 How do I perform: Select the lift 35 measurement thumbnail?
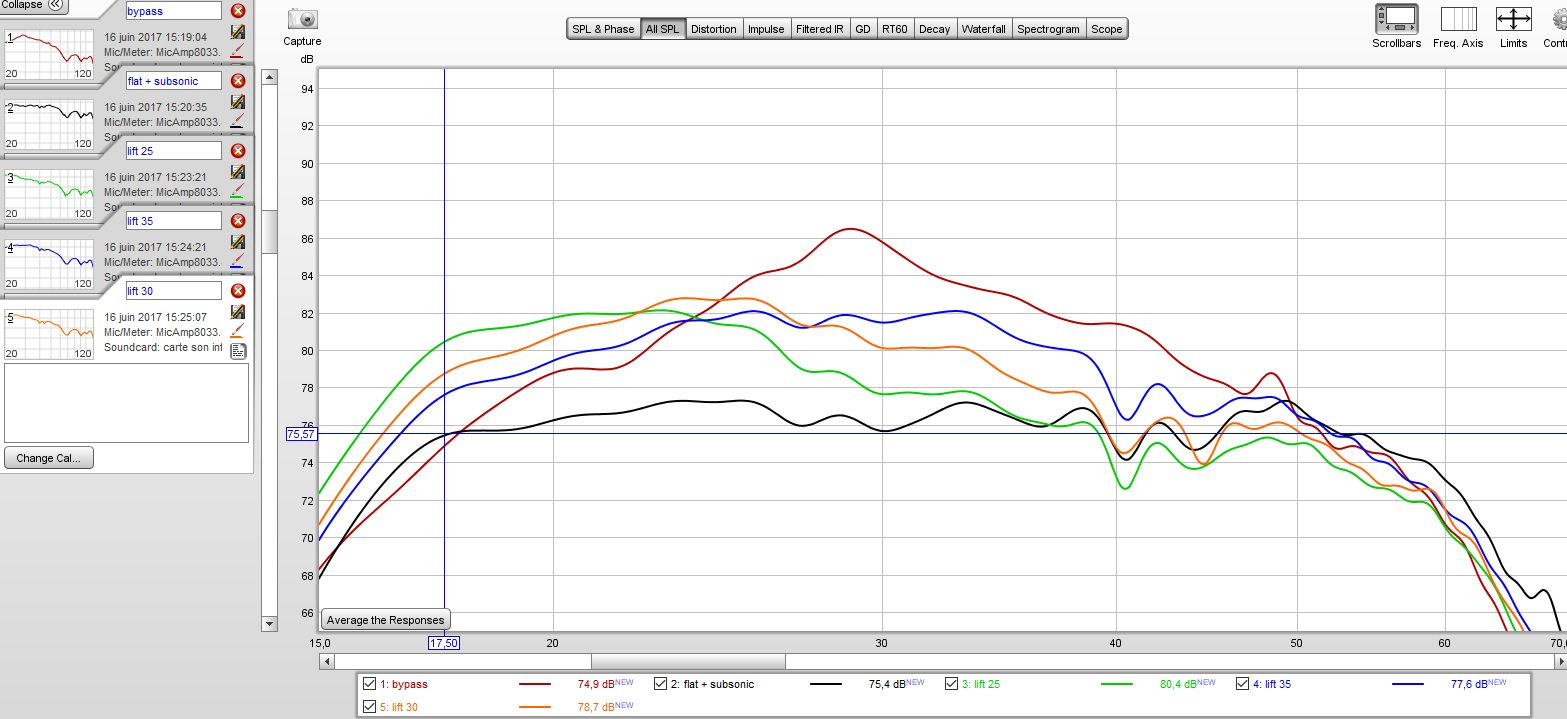click(x=49, y=265)
